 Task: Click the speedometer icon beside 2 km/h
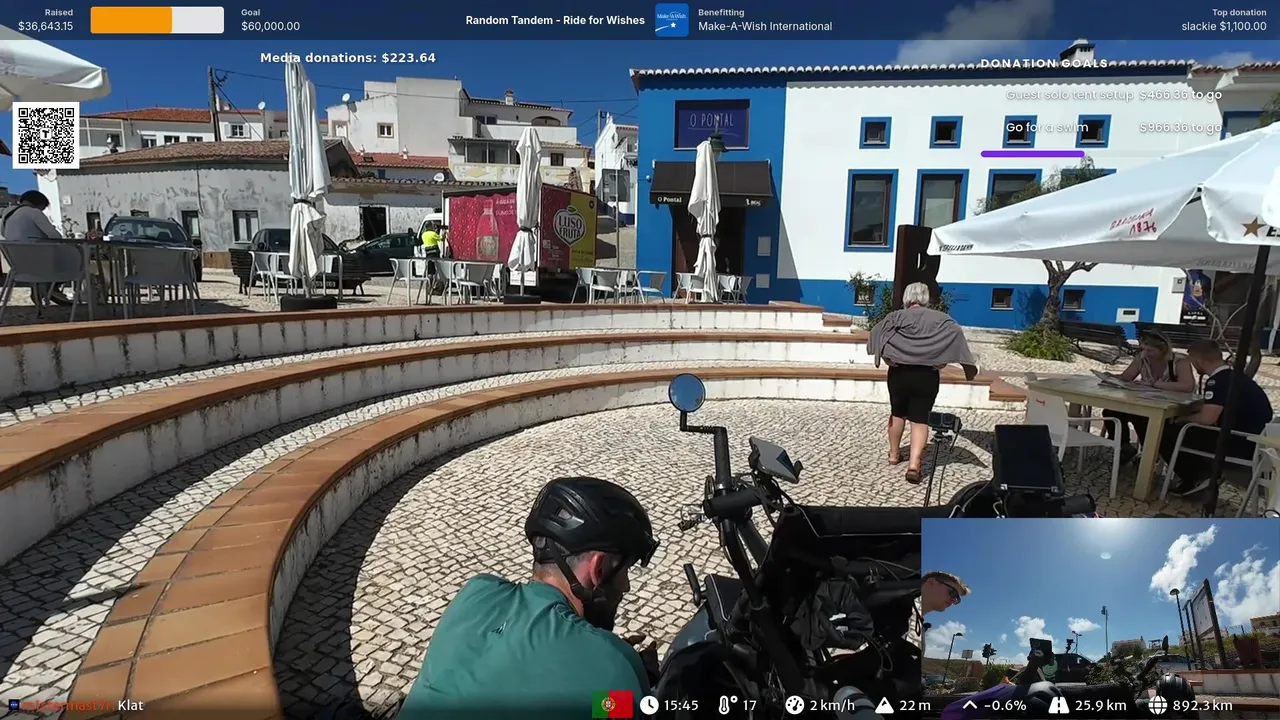pos(794,705)
